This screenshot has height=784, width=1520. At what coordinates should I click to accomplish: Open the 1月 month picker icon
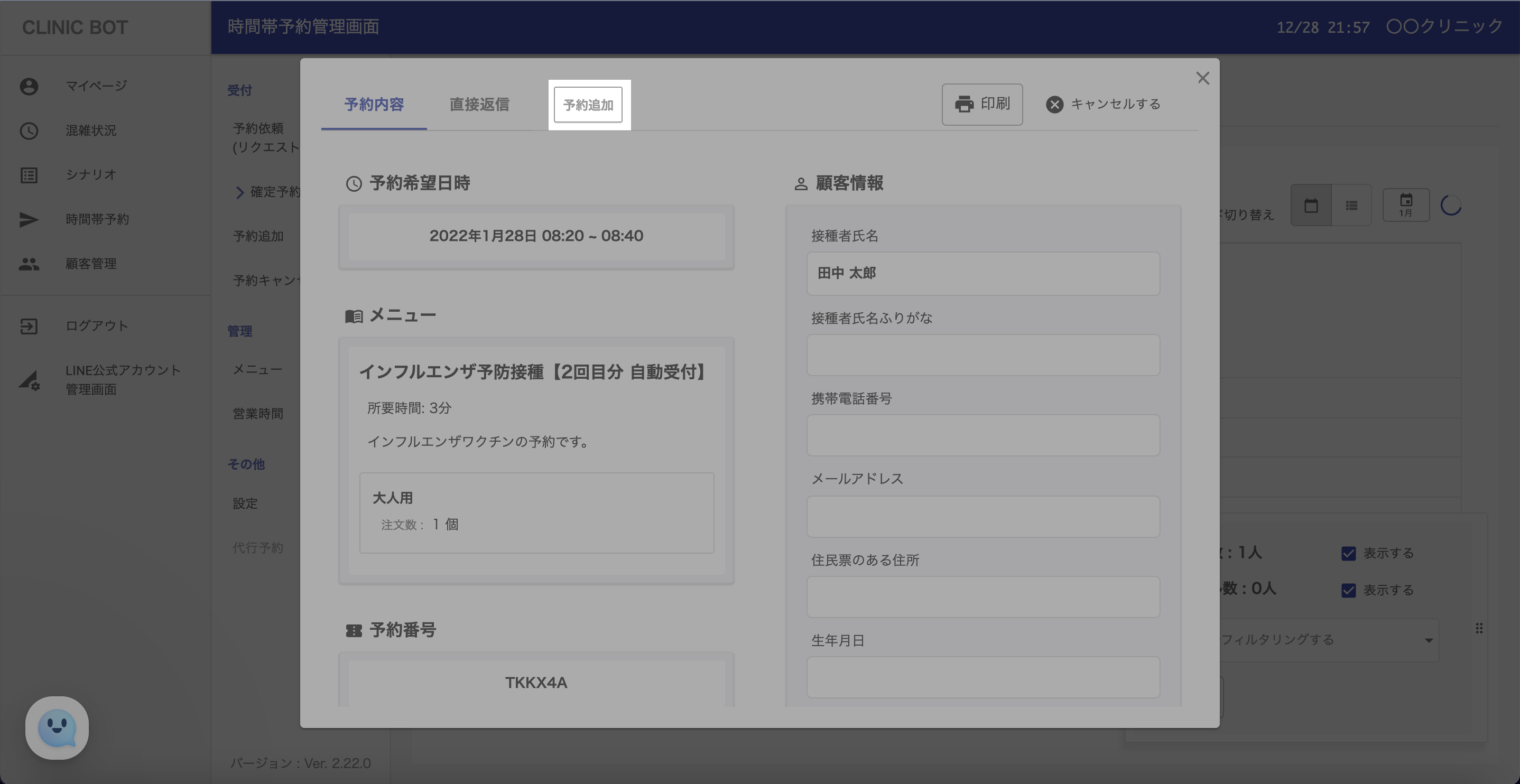(1405, 204)
